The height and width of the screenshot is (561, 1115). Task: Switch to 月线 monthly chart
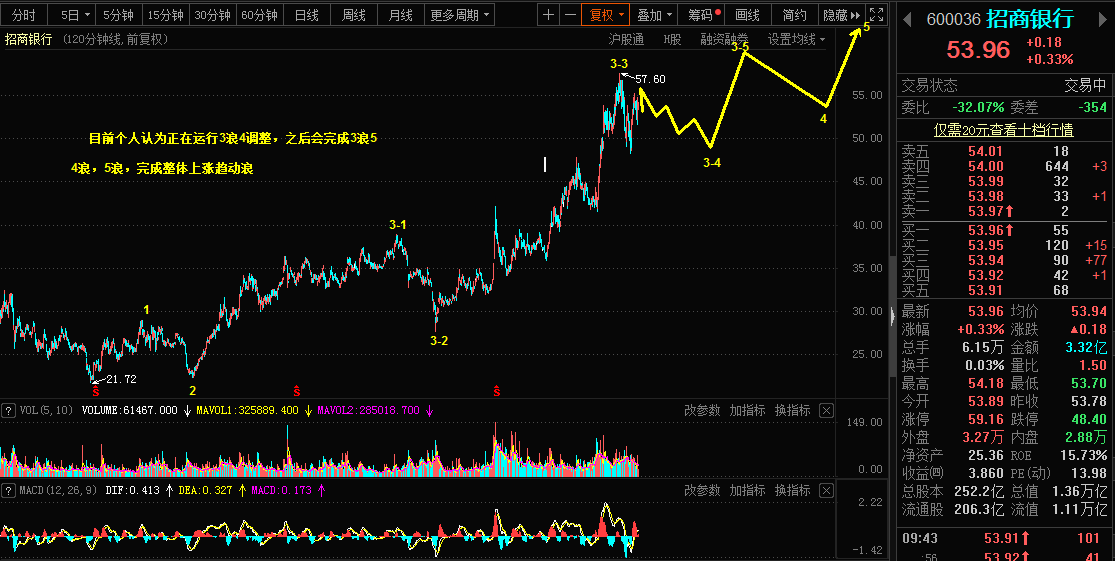tap(401, 14)
